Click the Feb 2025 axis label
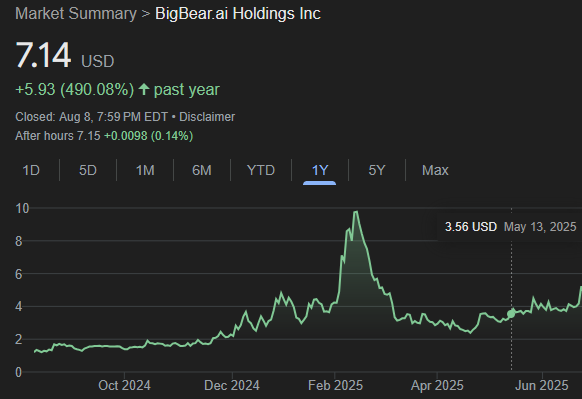The height and width of the screenshot is (399, 582). [x=335, y=386]
